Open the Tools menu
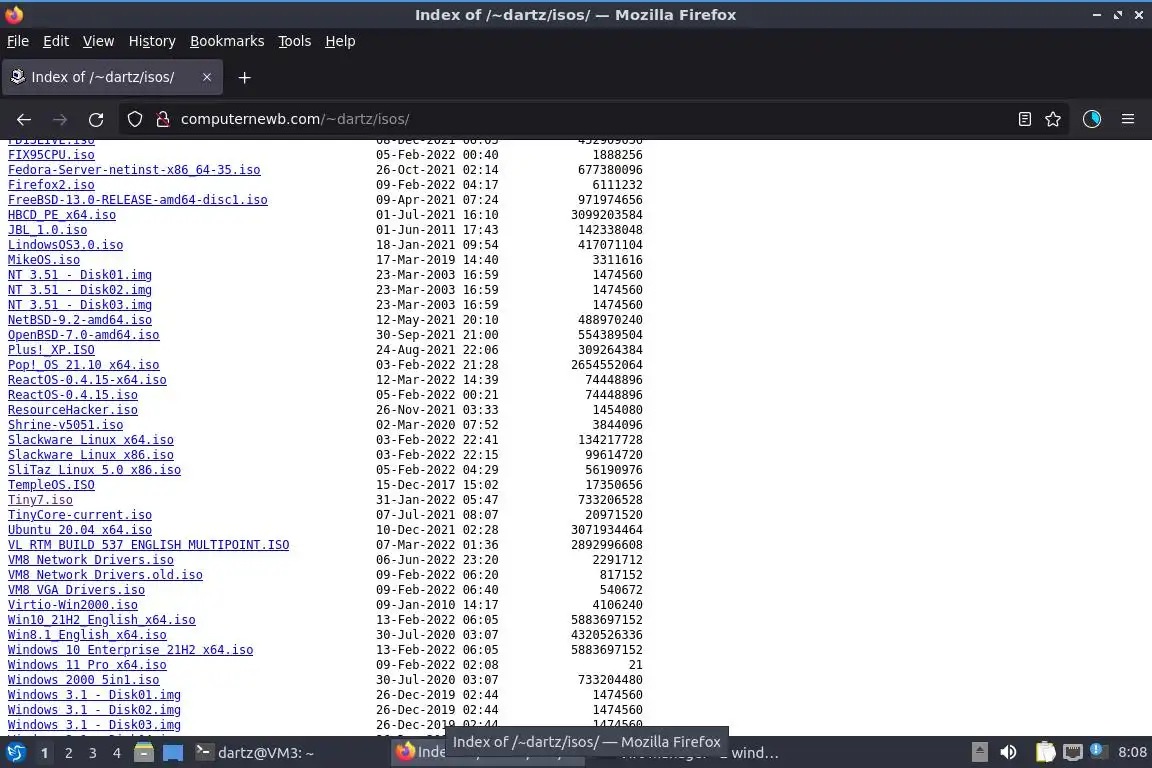The height and width of the screenshot is (768, 1152). 295,41
